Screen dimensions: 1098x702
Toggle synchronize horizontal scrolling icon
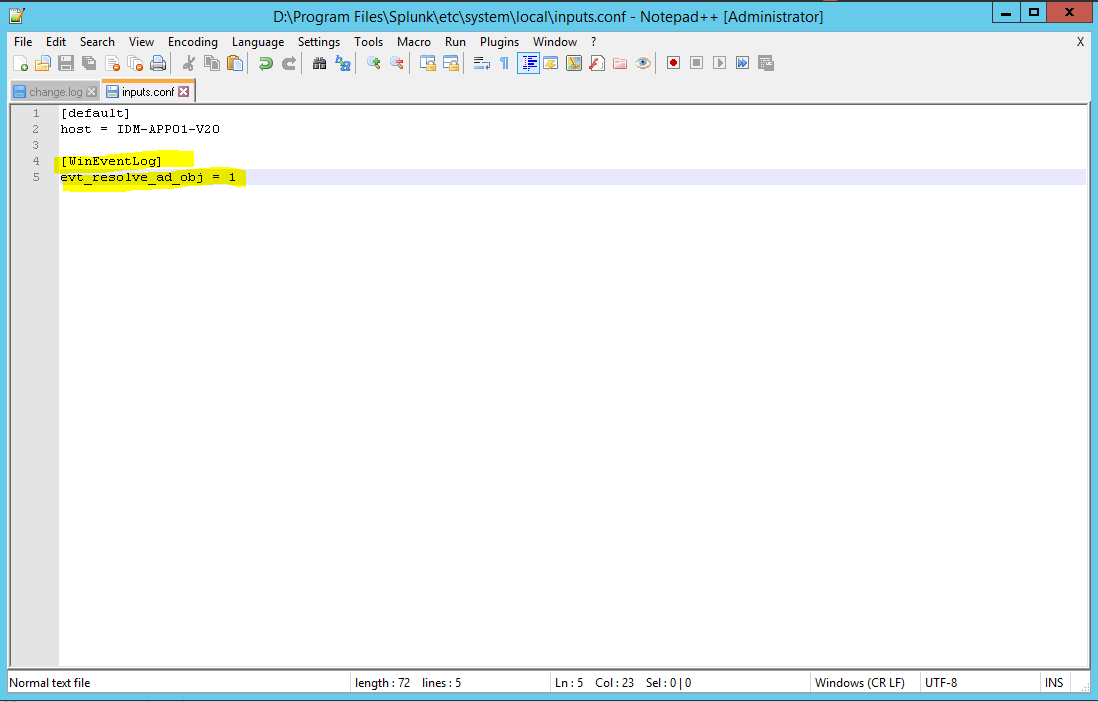tap(450, 64)
